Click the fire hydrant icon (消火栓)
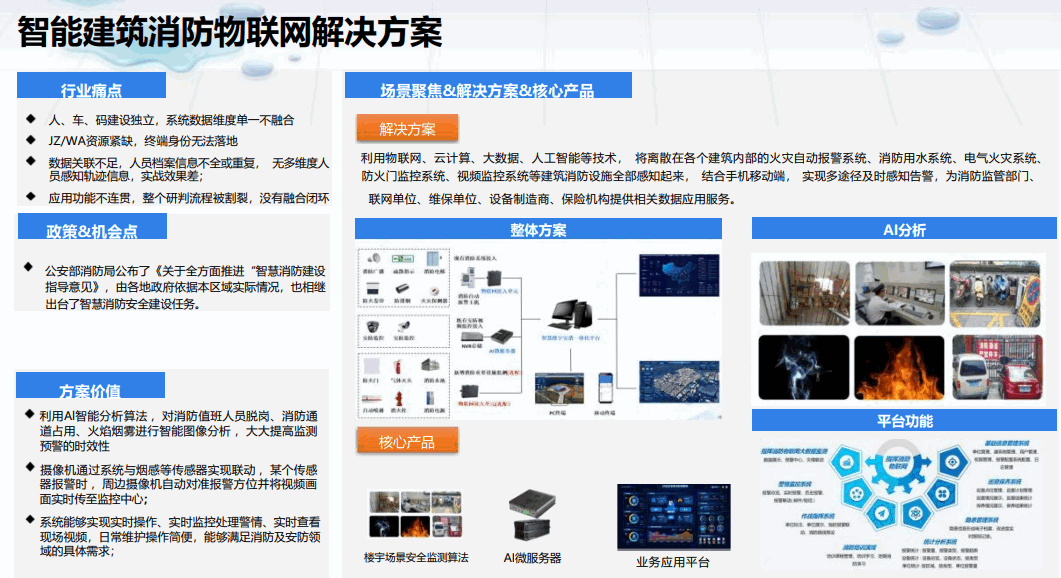The width and height of the screenshot is (1061, 578). pyautogui.click(x=398, y=398)
